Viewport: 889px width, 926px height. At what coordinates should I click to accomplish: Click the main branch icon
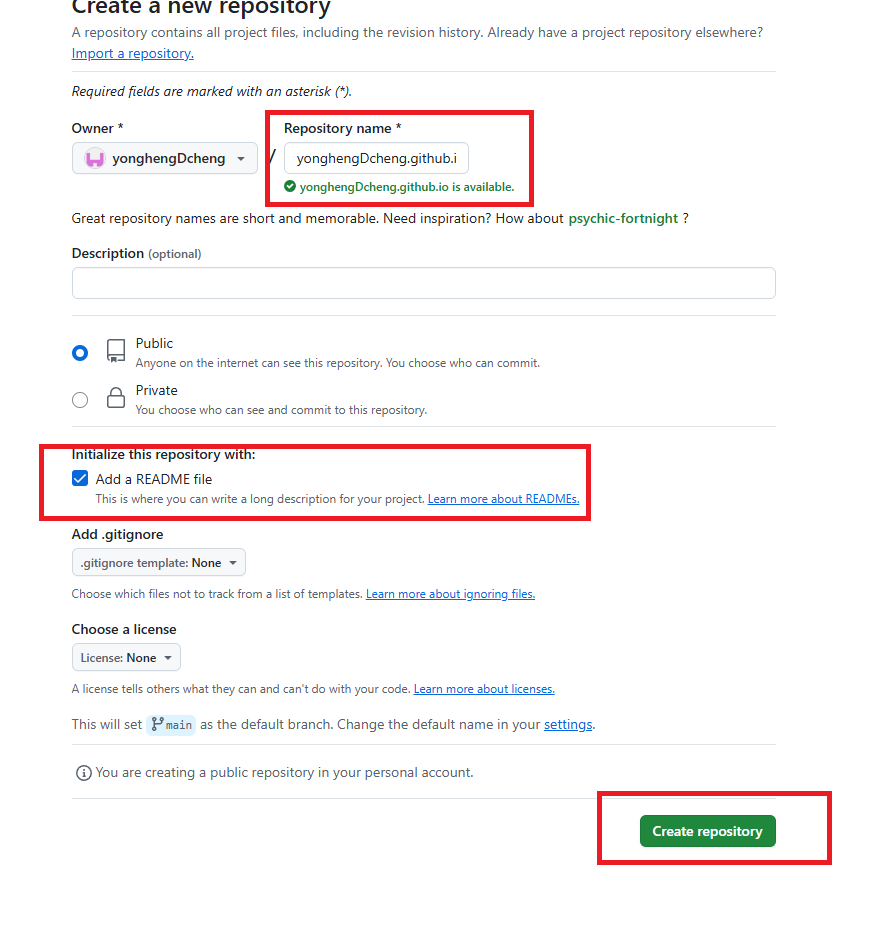158,724
